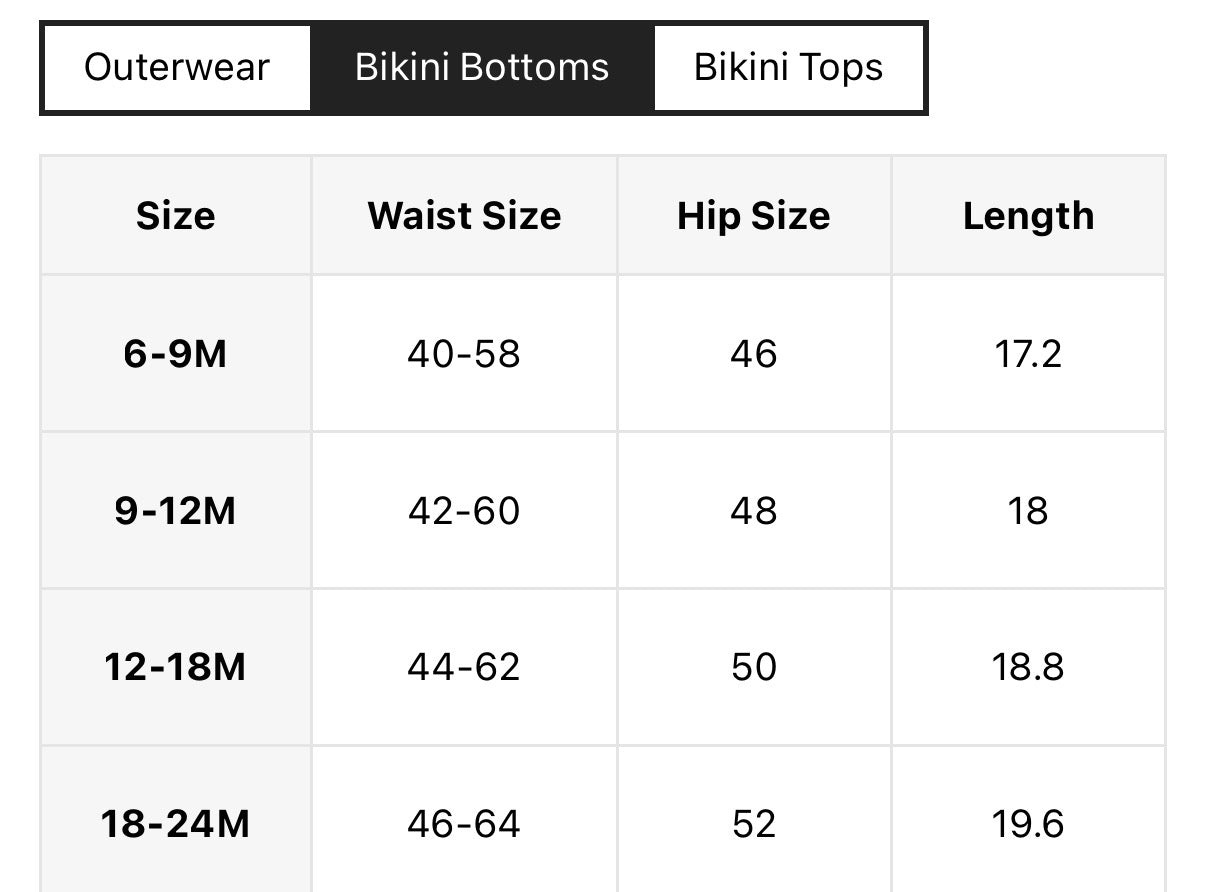Click the Waist Size column header
The image size is (1206, 892).
464,216
